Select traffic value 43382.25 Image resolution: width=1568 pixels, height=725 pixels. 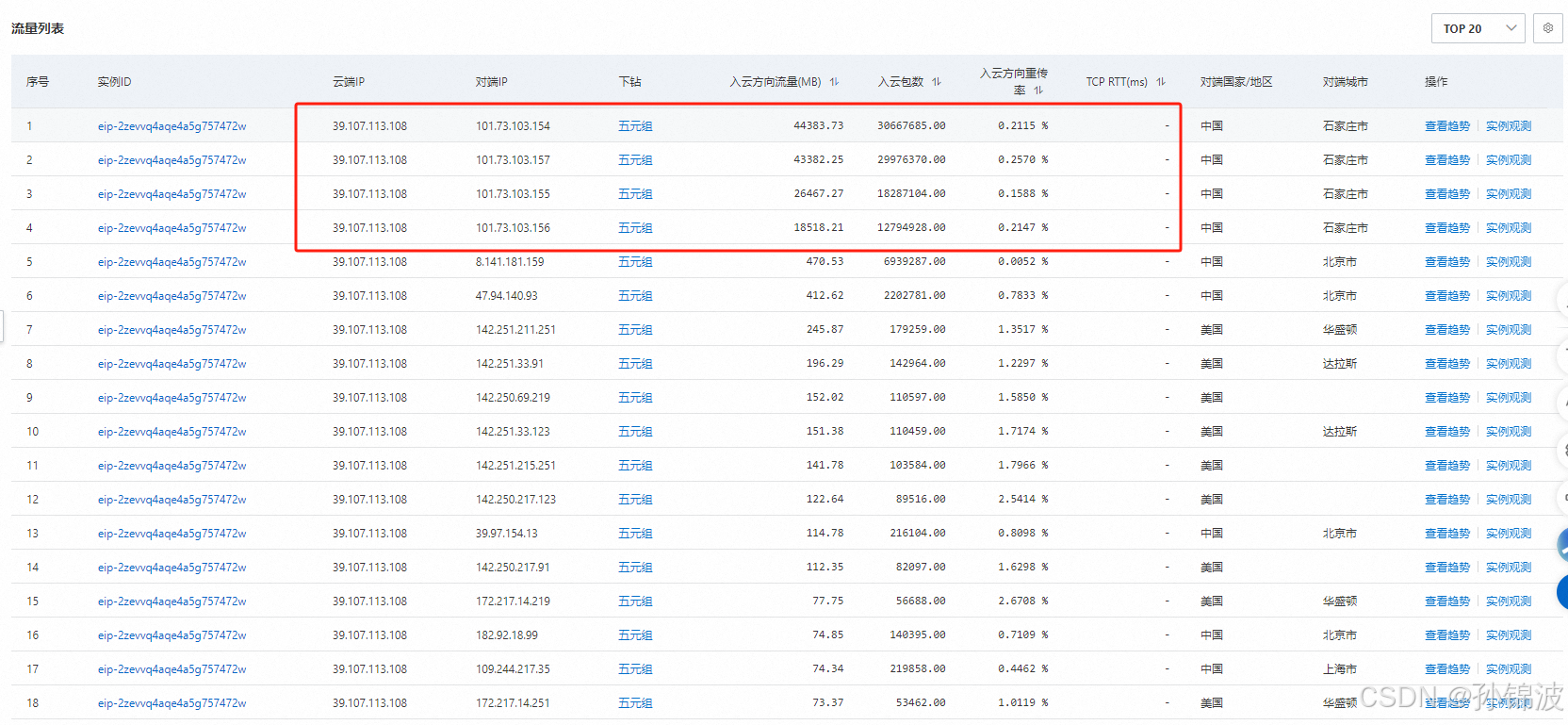click(819, 159)
